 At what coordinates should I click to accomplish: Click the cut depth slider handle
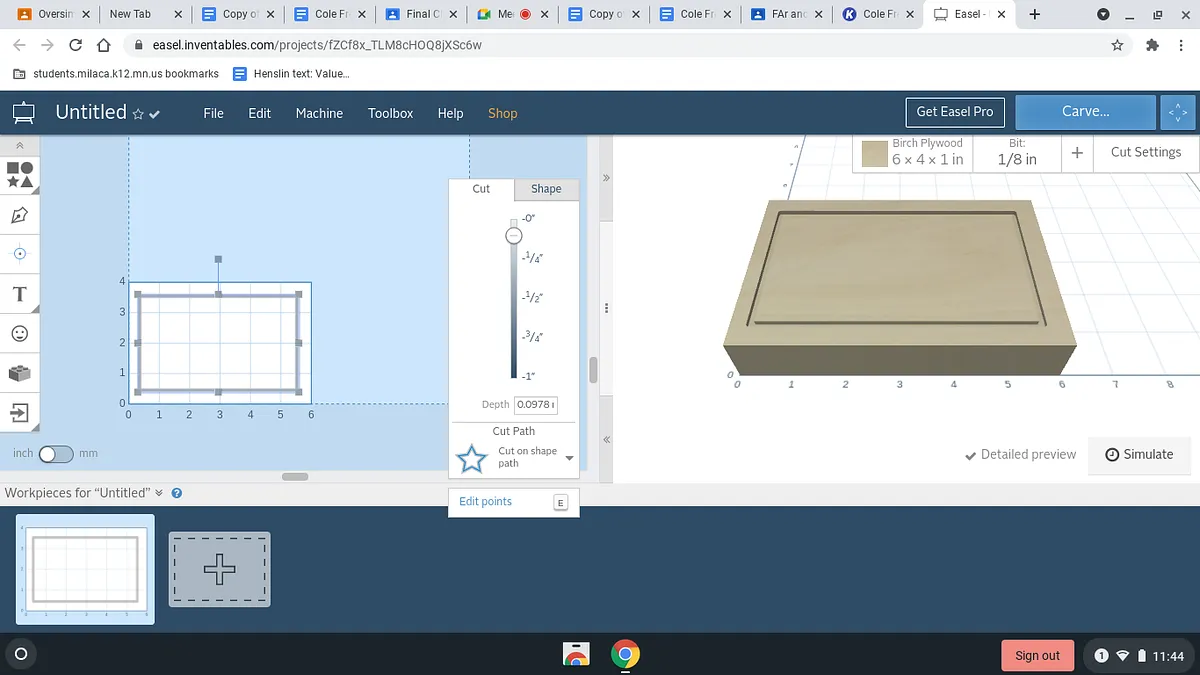[513, 236]
